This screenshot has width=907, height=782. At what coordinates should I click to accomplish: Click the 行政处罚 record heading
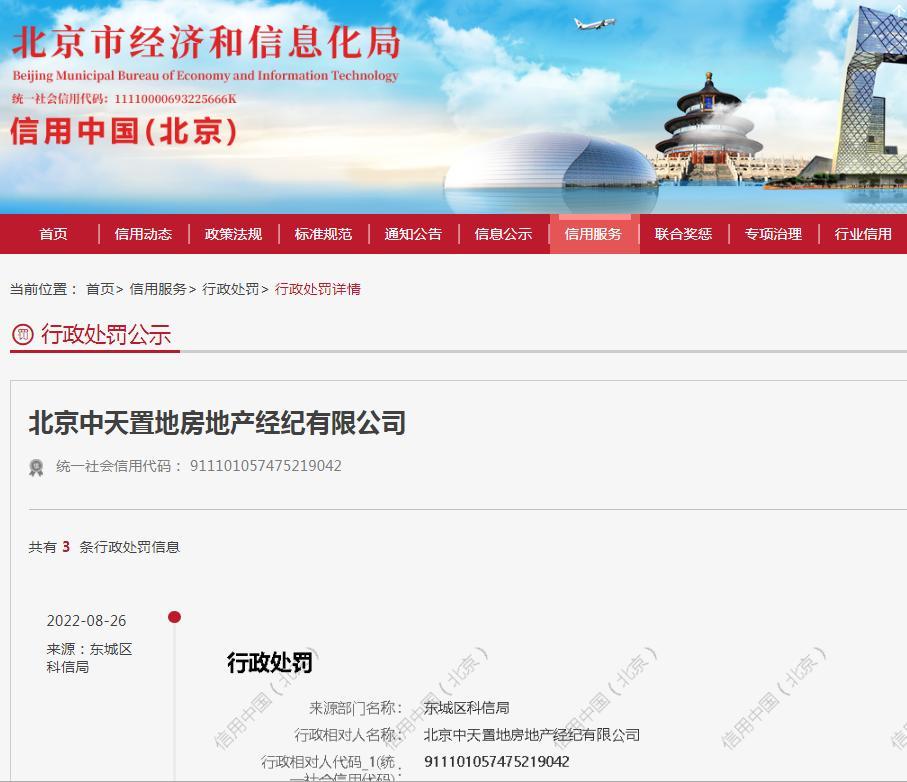pos(270,662)
